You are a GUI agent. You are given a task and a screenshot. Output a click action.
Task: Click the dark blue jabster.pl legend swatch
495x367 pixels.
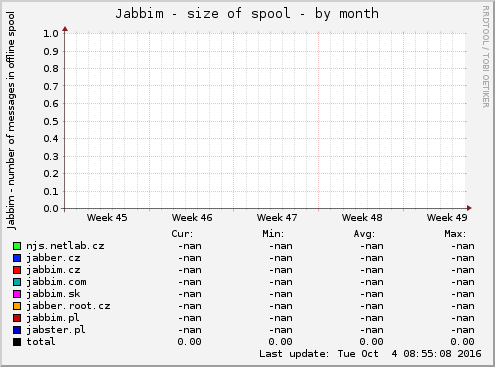17,330
